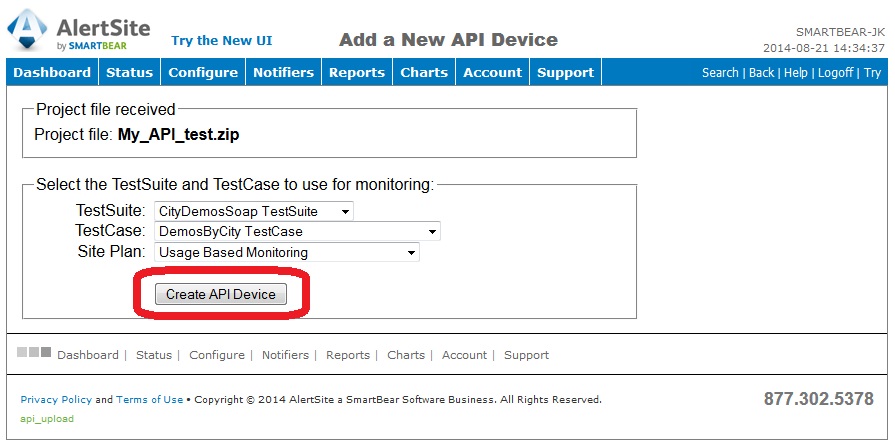Expand the TestSuite dropdown
This screenshot has width=895, height=444.
(254, 211)
